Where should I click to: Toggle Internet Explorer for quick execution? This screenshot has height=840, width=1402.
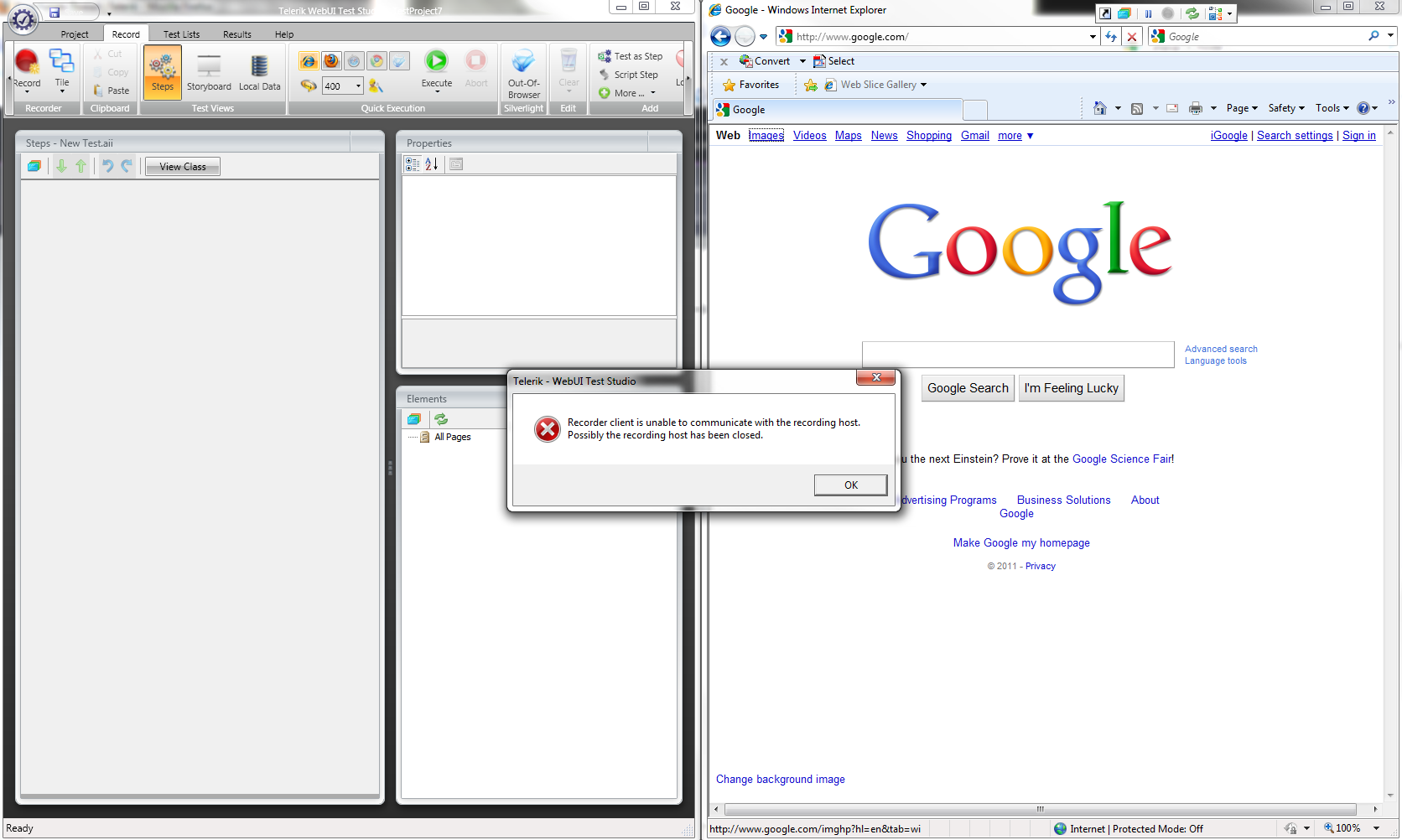(309, 61)
